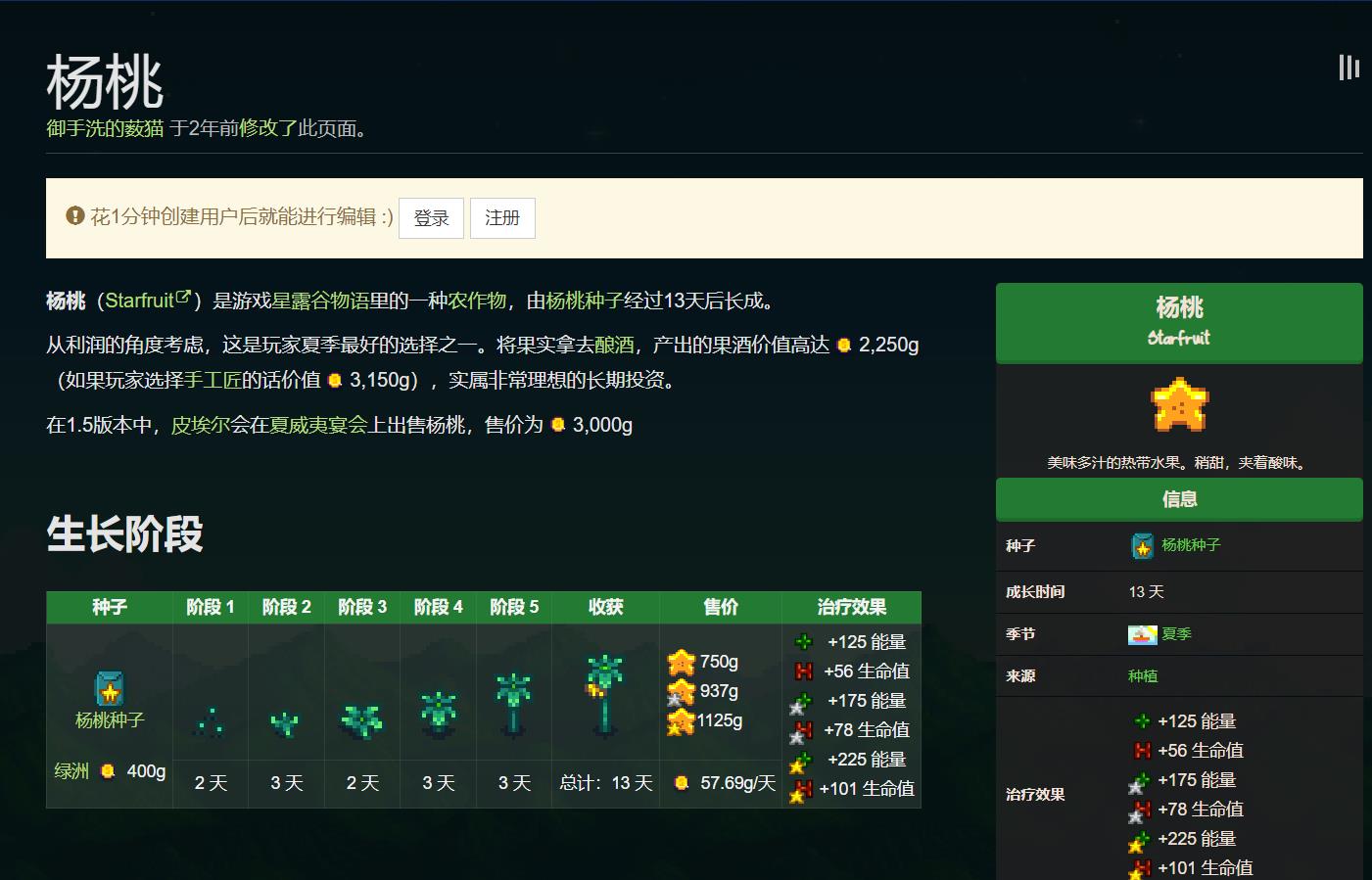Click the 杨桃 page title
This screenshot has width=1372, height=880.
[105, 80]
